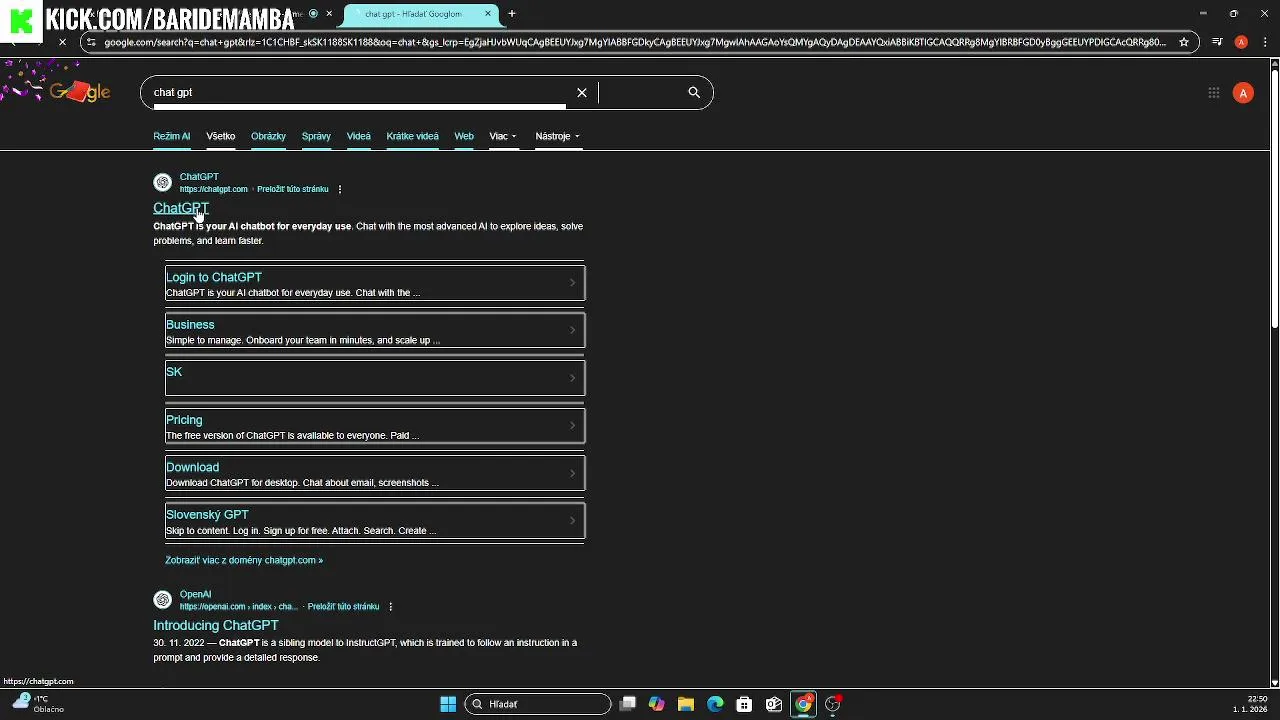Go to Google home via the Google logo

[80, 92]
